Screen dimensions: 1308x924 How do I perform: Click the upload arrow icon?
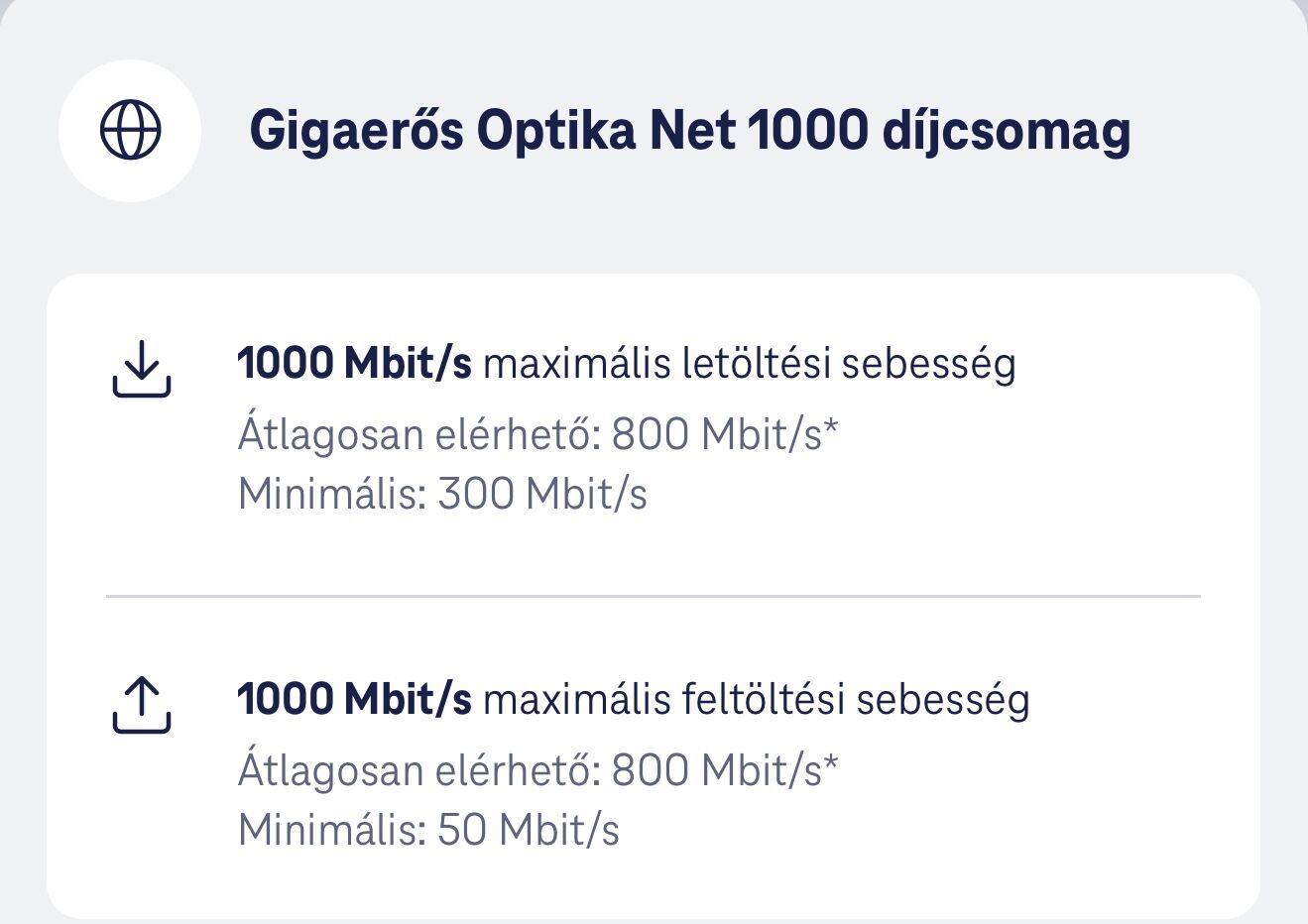click(x=142, y=704)
